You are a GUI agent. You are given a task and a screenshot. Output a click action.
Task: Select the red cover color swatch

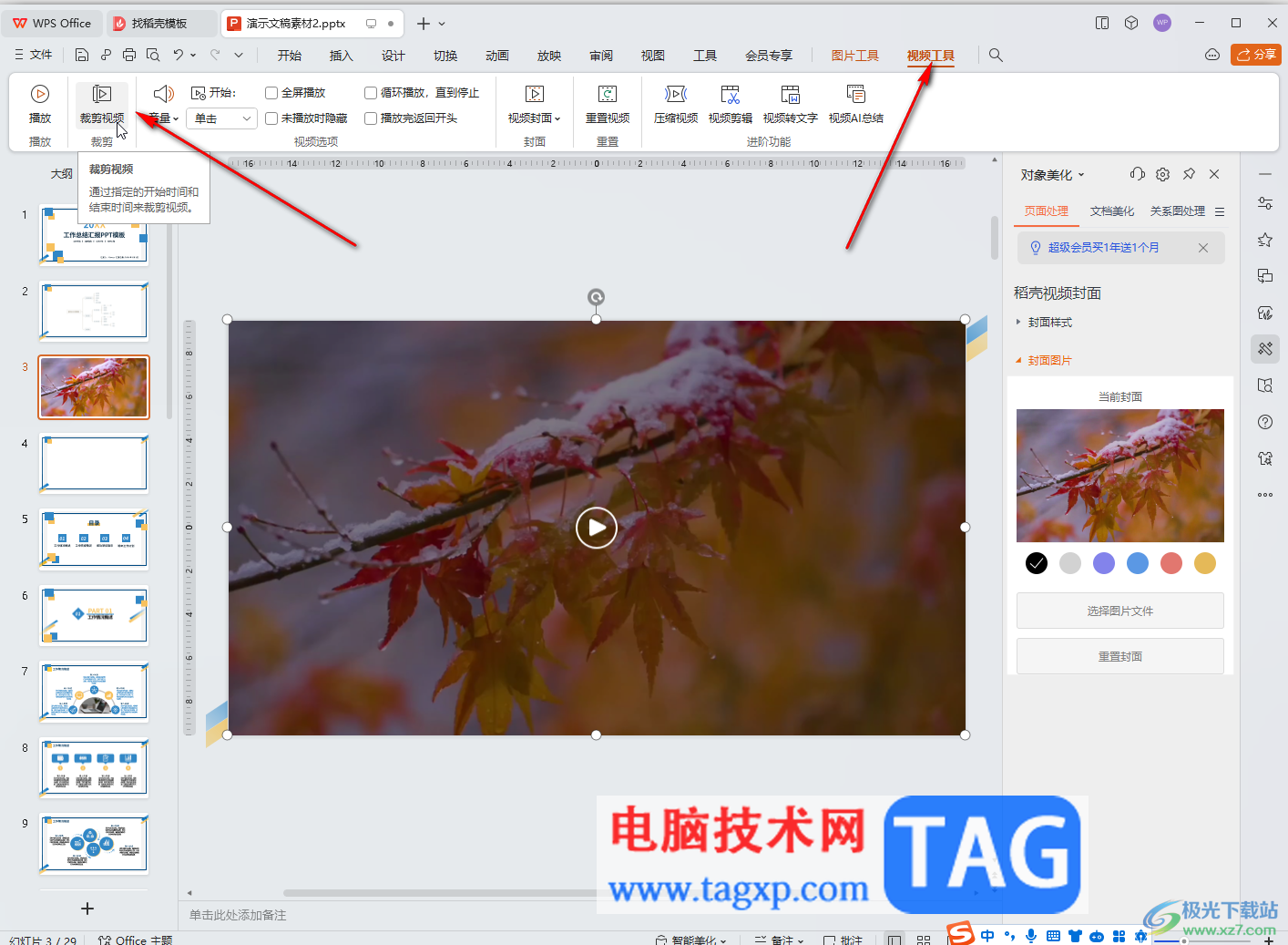[x=1171, y=563]
